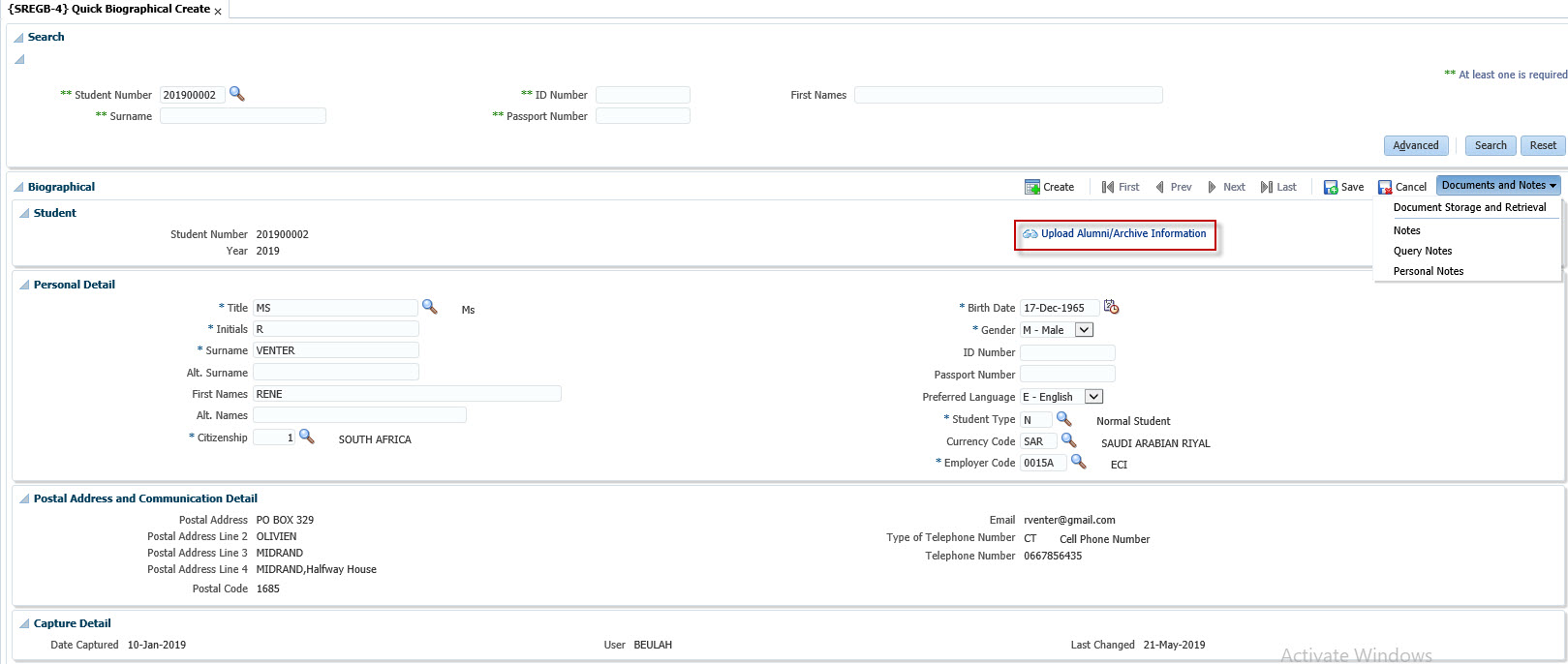Click the Save toolbar button

pyautogui.click(x=1343, y=187)
